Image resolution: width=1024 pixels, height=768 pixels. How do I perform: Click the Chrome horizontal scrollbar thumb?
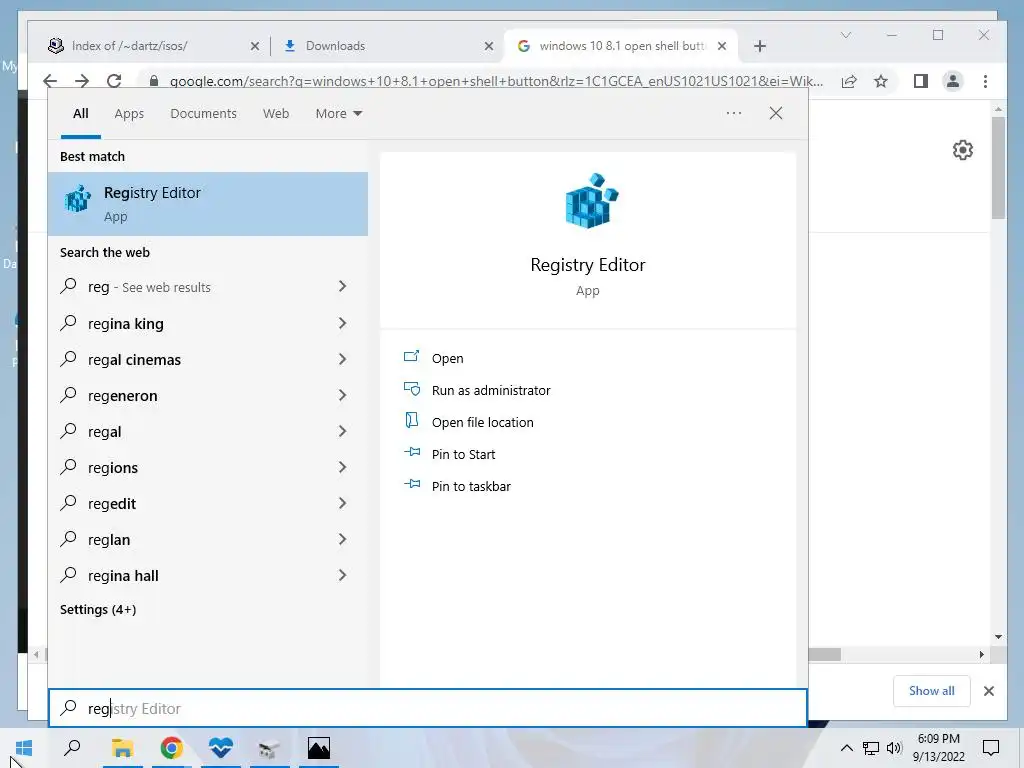824,654
